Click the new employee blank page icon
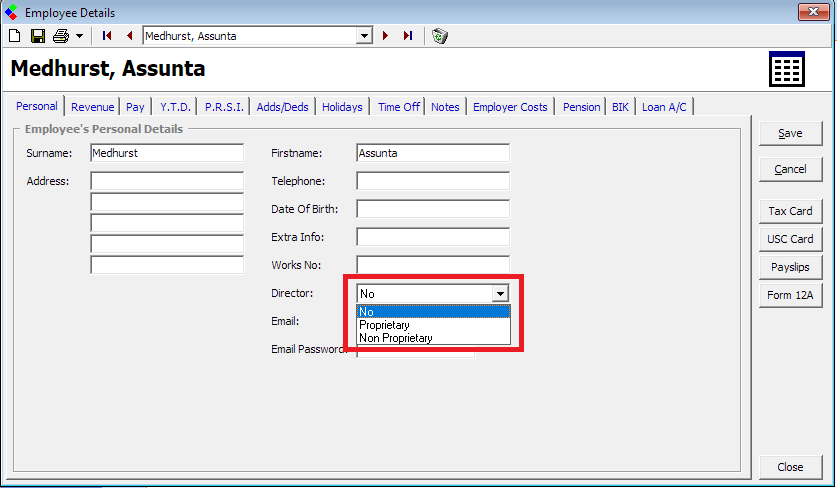This screenshot has width=837, height=488. point(14,36)
